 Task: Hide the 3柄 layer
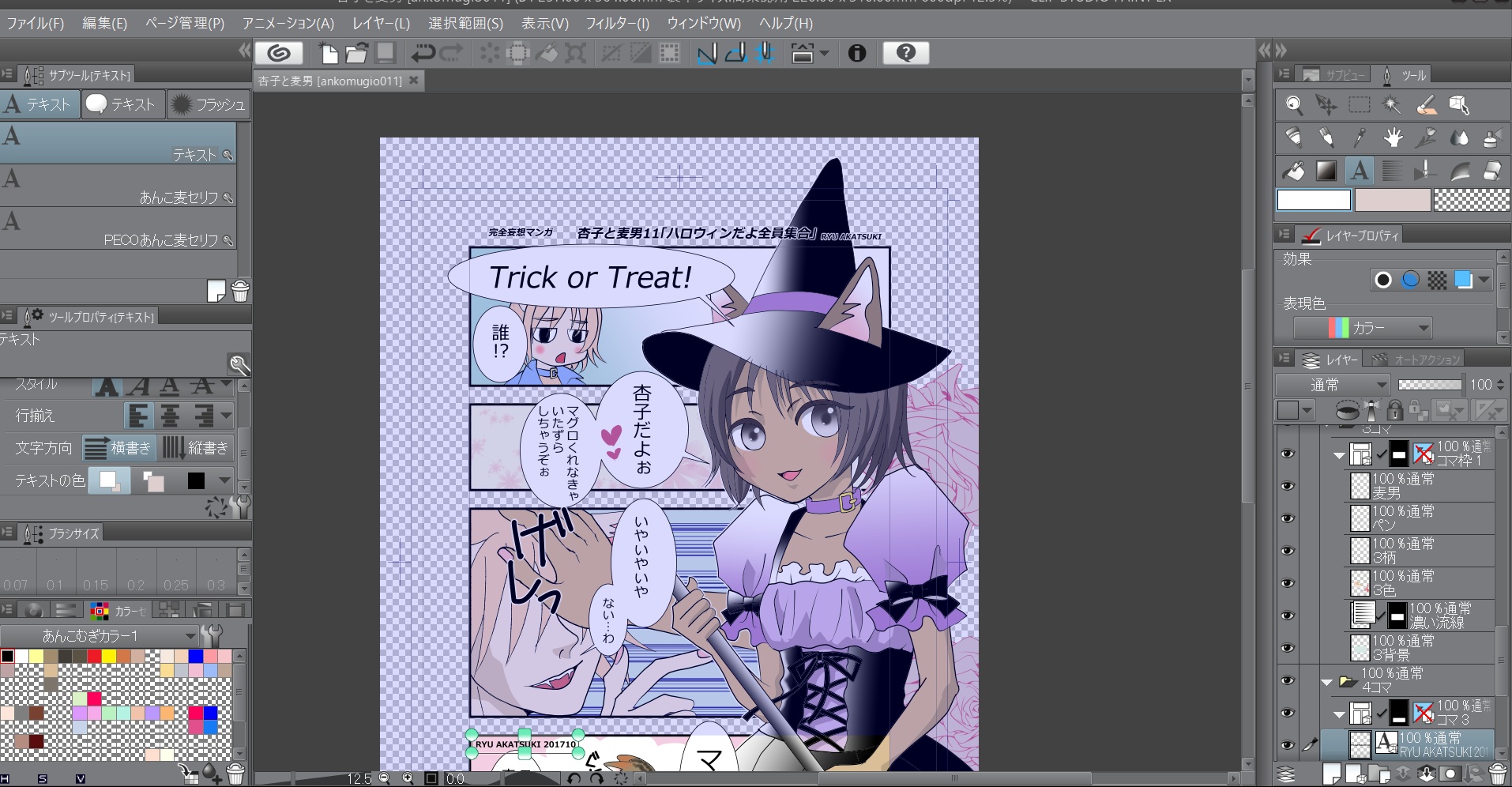1288,551
